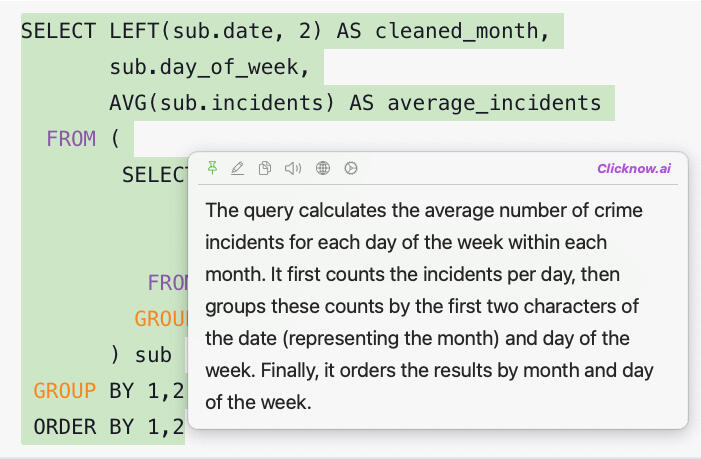Click the circled play arrow icon

point(351,168)
